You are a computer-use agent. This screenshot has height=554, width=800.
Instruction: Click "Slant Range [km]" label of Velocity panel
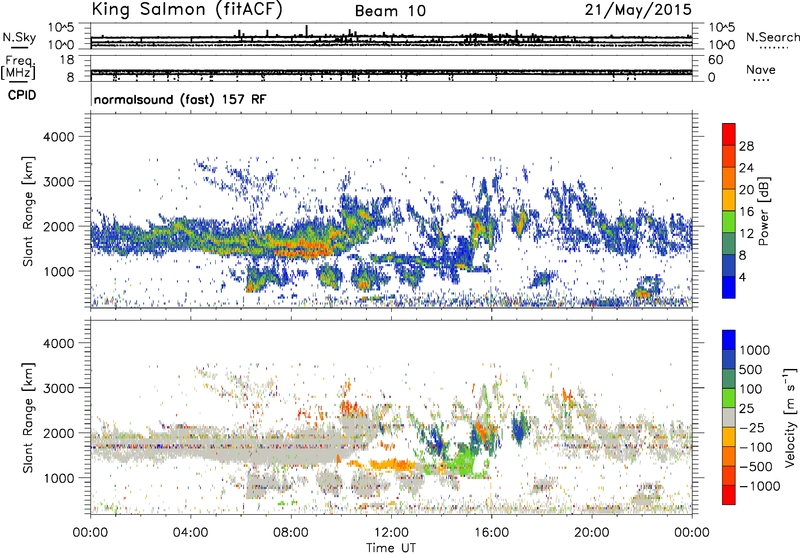pos(28,417)
